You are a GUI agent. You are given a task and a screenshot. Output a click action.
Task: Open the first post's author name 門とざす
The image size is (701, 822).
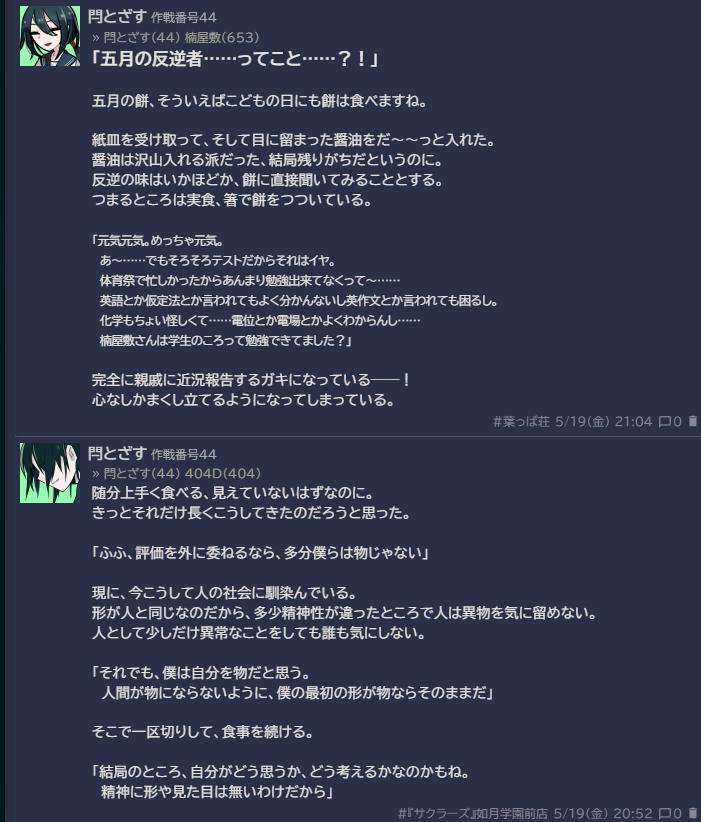[x=117, y=16]
